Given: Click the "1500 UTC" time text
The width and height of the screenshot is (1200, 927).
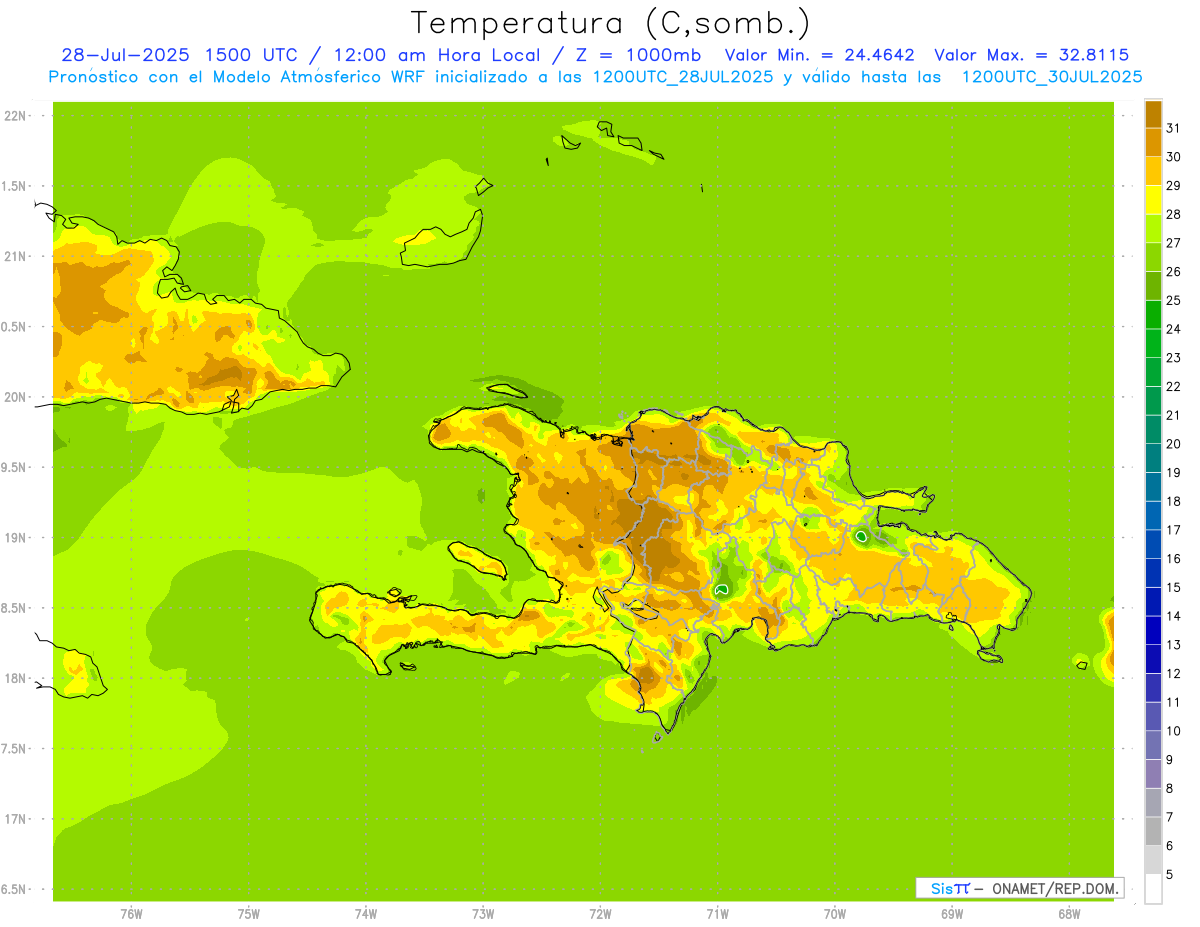Looking at the screenshot, I should [x=251, y=55].
